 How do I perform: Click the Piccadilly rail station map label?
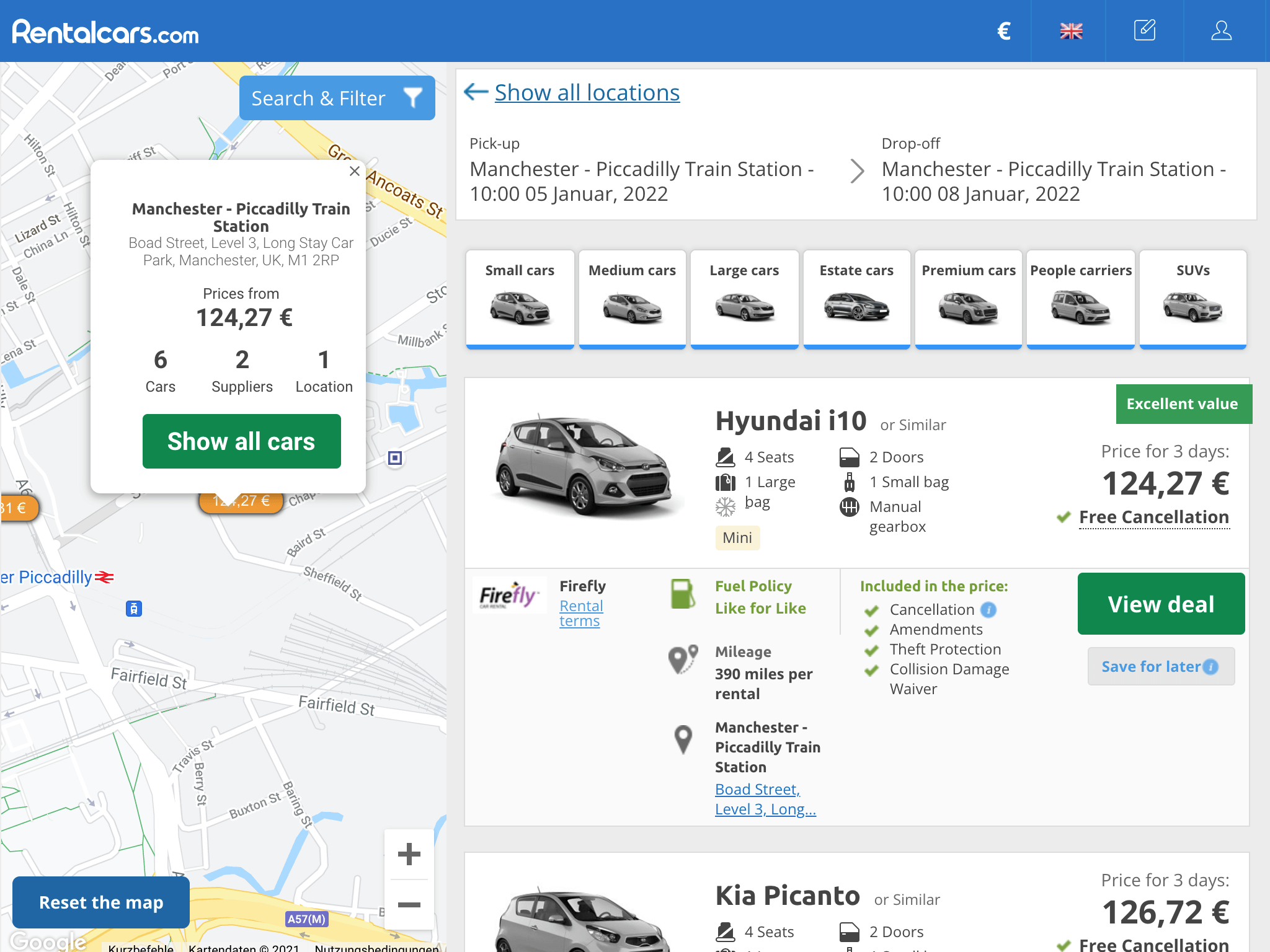56,577
